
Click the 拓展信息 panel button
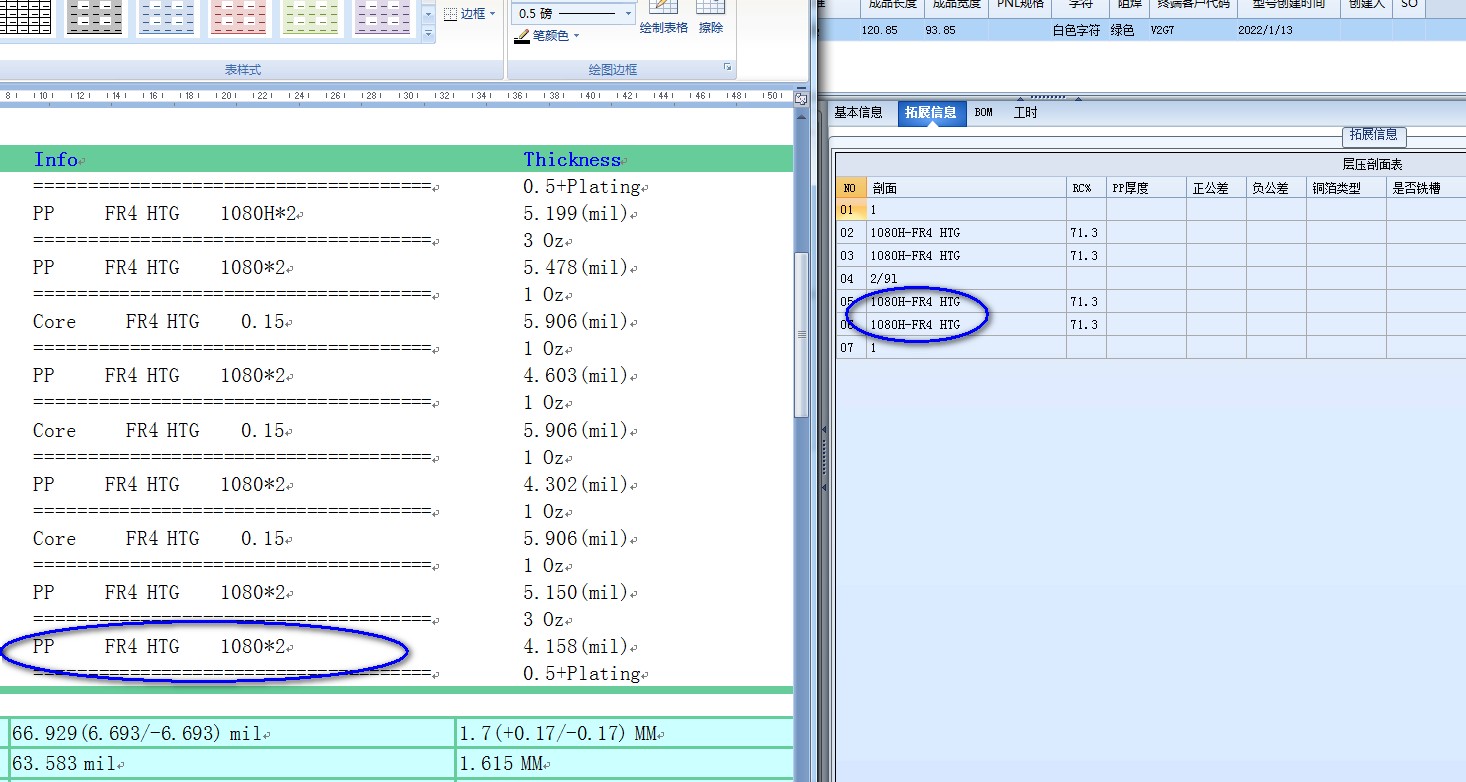pos(1374,135)
